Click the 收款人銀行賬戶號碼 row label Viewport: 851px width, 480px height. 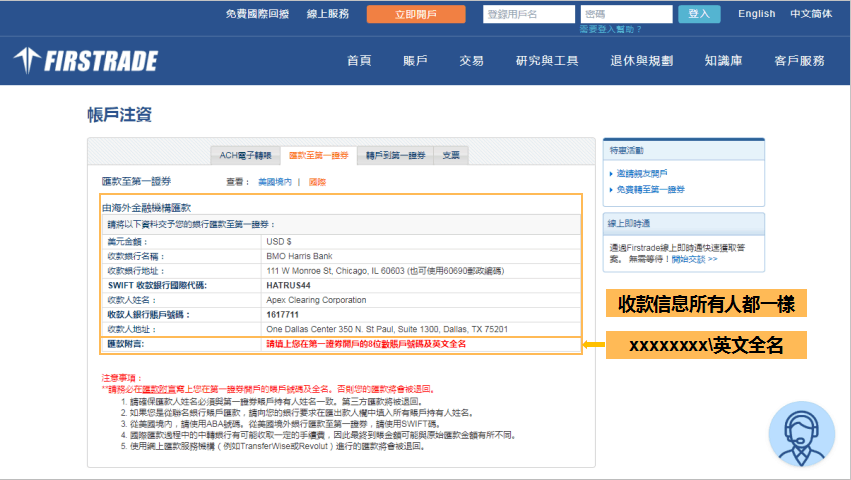tap(148, 315)
